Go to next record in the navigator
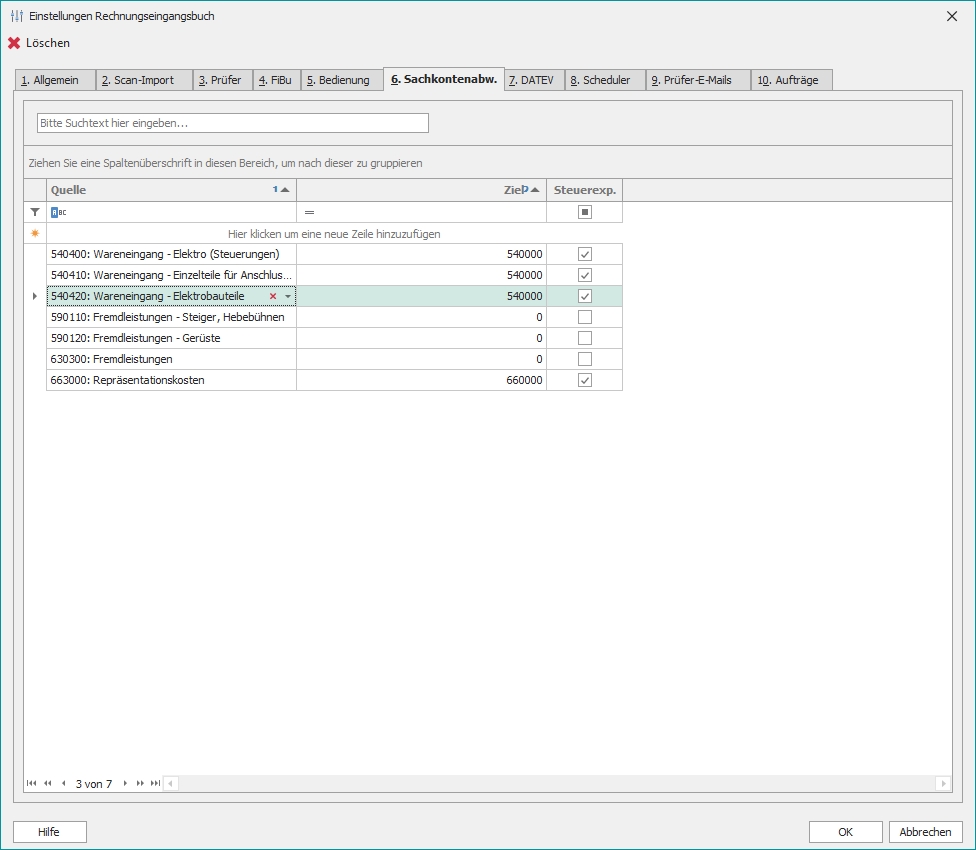The height and width of the screenshot is (850, 976). coord(125,783)
